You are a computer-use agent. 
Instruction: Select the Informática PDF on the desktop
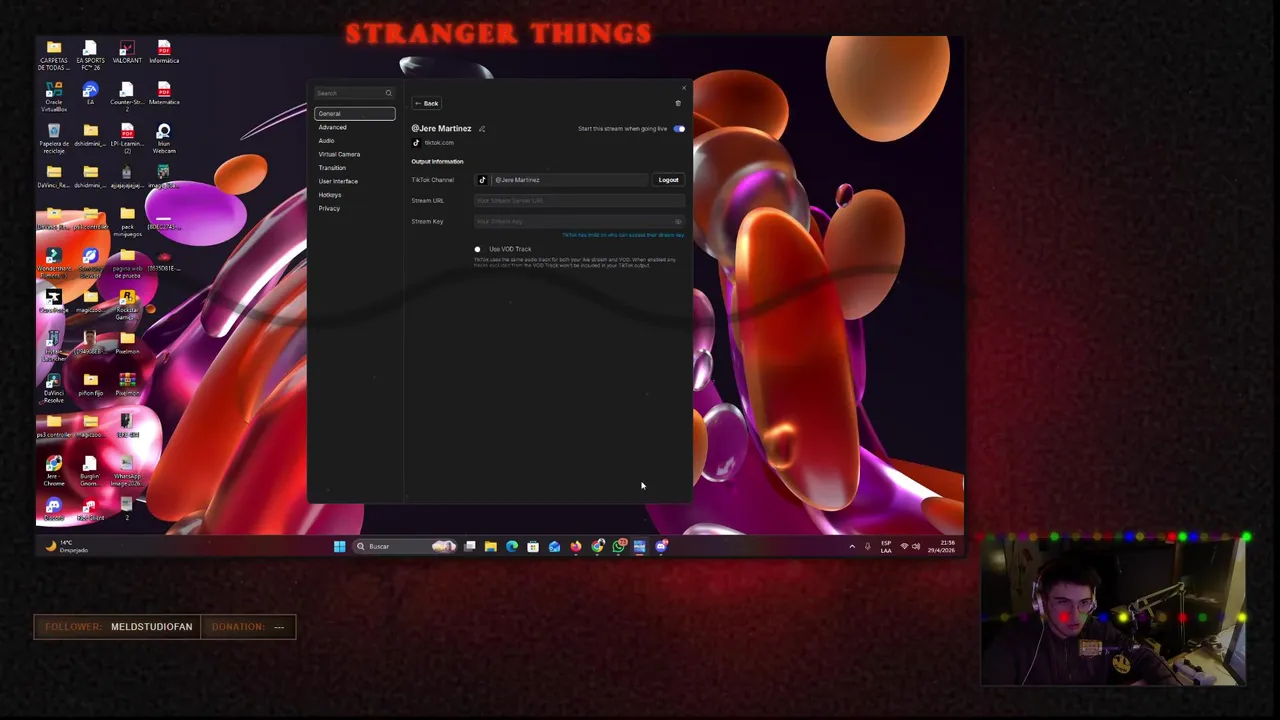(164, 53)
